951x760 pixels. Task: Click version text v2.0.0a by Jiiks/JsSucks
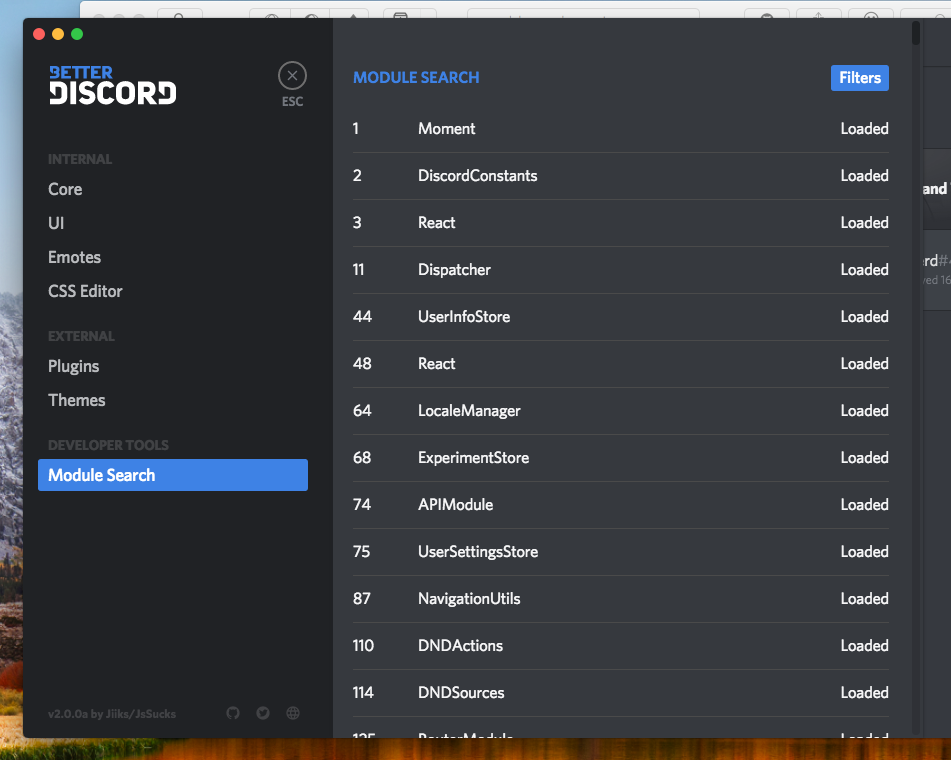click(112, 714)
